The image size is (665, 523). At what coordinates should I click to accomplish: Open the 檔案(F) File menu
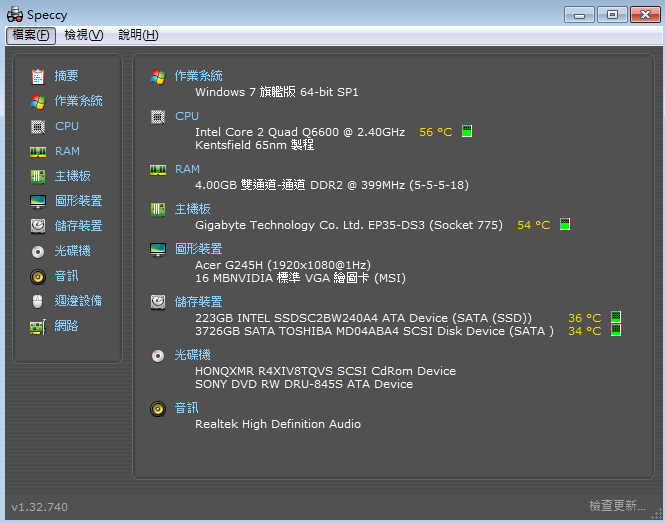(31, 35)
